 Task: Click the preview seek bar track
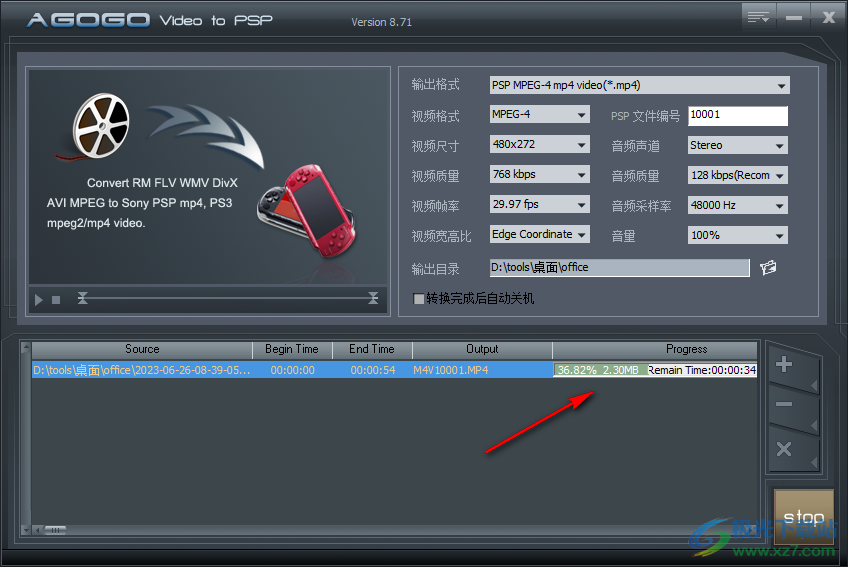tap(228, 298)
